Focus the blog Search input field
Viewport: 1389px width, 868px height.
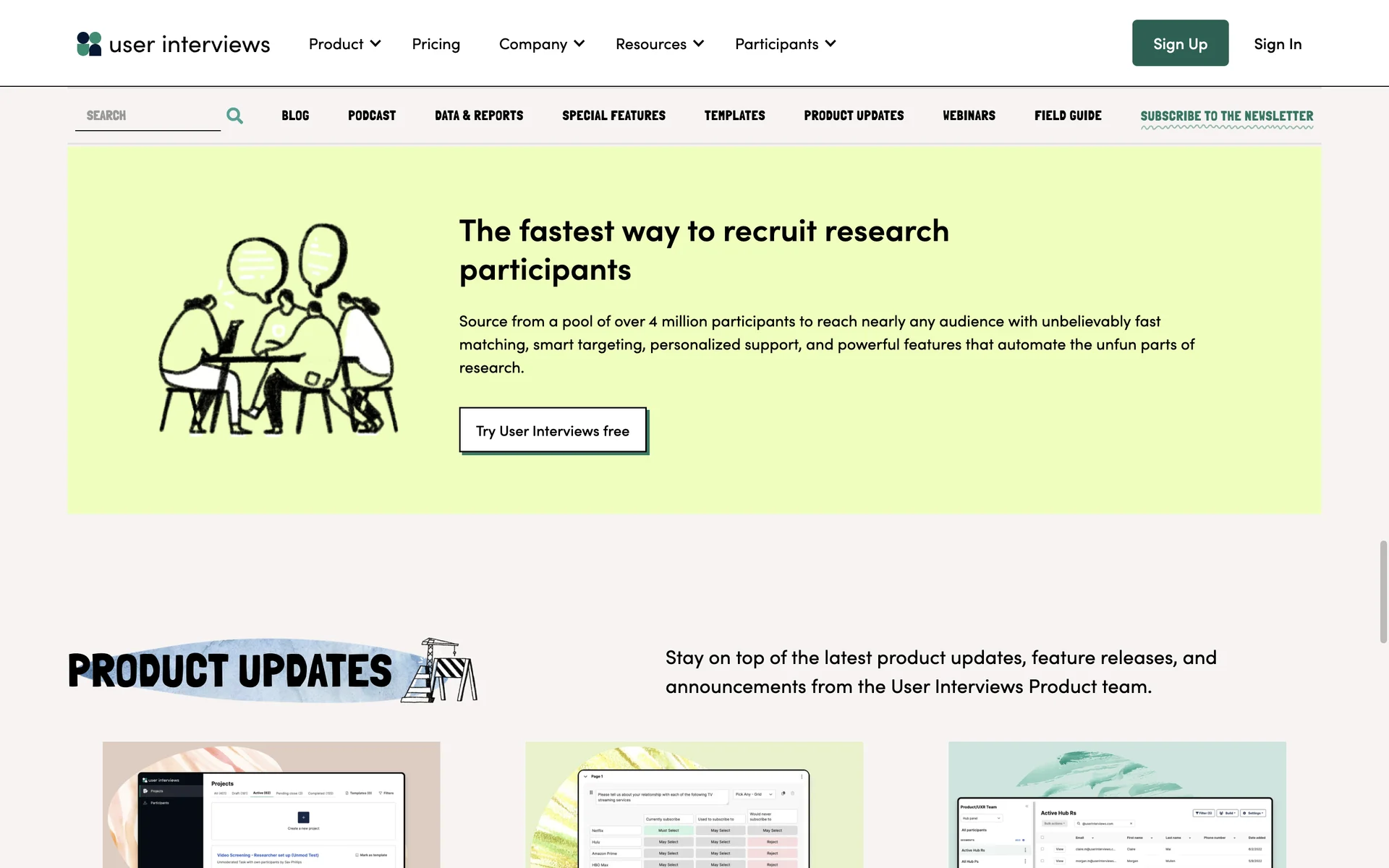148,116
